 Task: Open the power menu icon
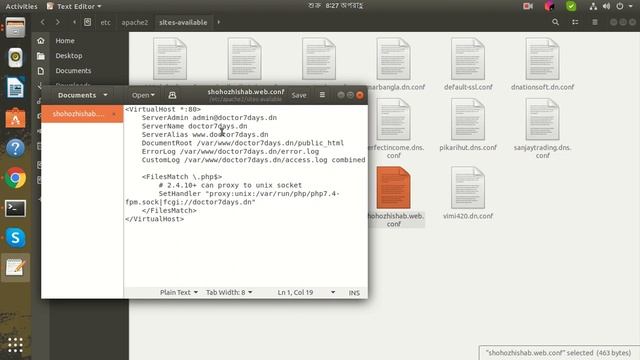[x=620, y=6]
